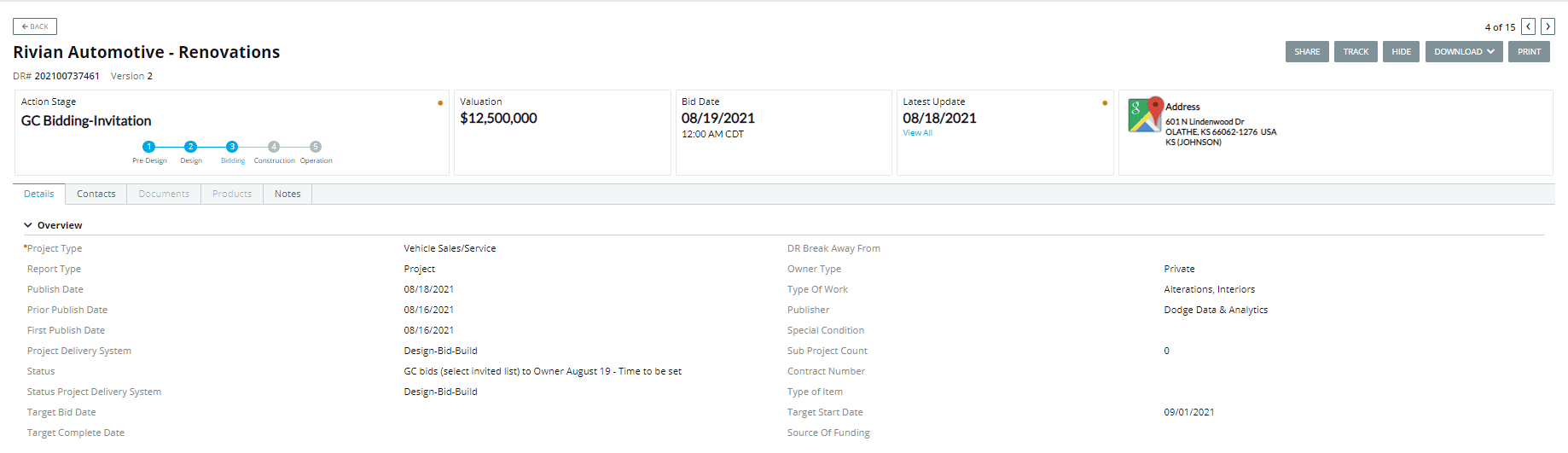The height and width of the screenshot is (453, 1568).
Task: Click the Alterations, Interiors value
Action: pyautogui.click(x=1209, y=289)
